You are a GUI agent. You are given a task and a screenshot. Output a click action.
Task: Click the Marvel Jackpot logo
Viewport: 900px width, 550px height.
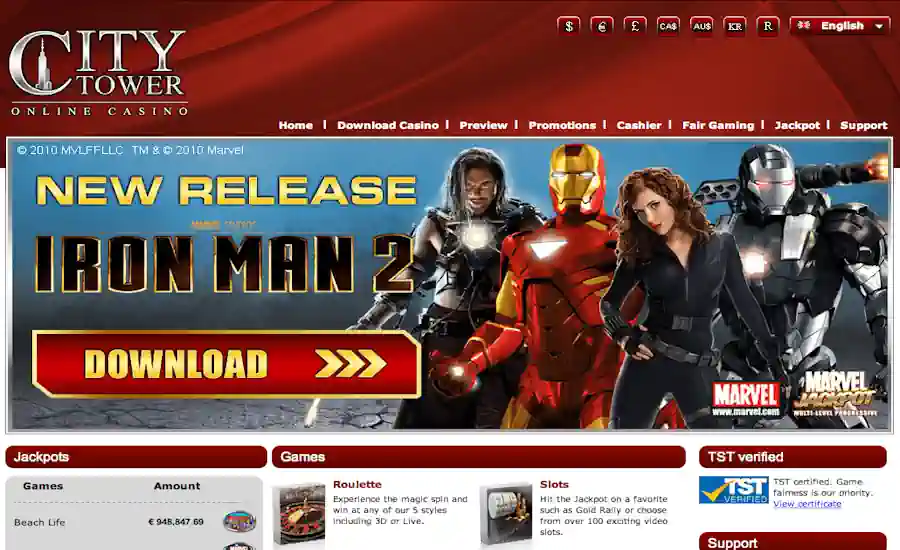pos(836,394)
